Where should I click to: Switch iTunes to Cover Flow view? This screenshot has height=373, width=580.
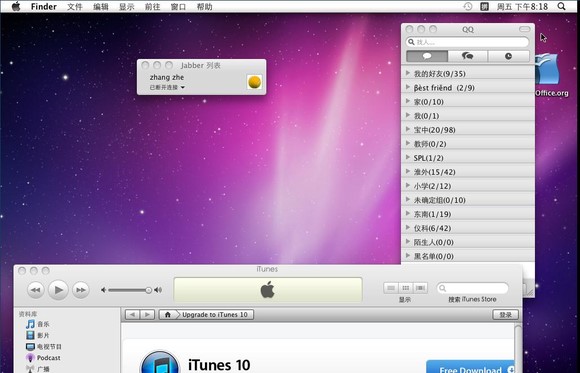[420, 288]
